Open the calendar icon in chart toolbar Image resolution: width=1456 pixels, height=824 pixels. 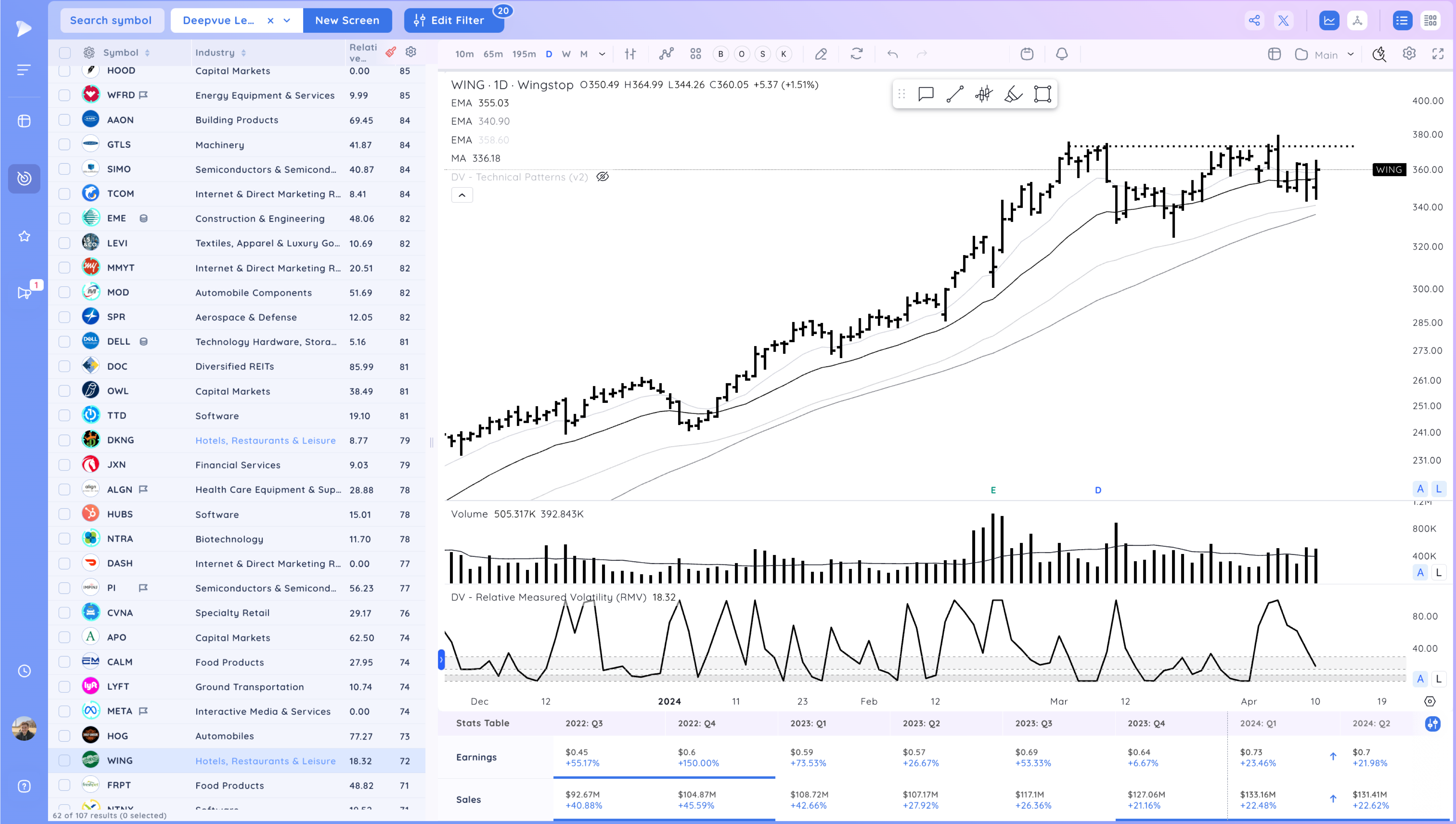pyautogui.click(x=1026, y=54)
